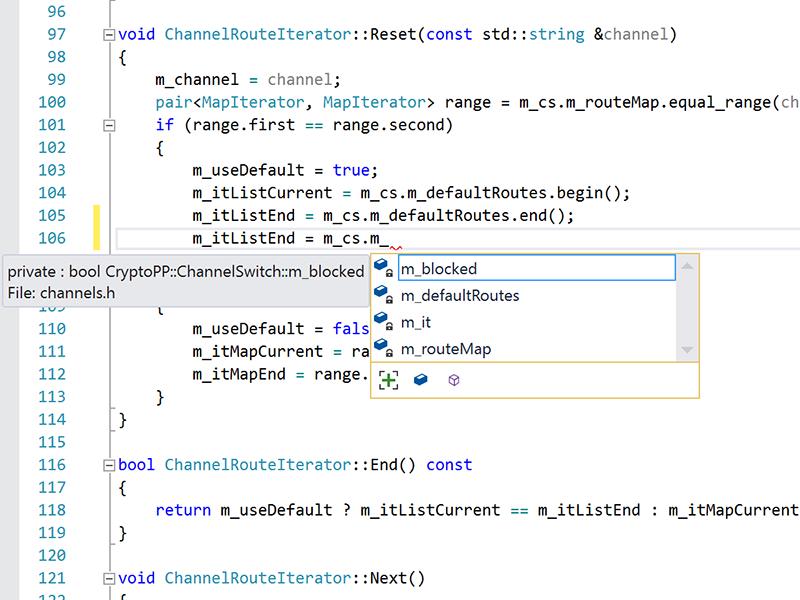
Task: Click the field icon beside m_blocked
Action: pos(383,267)
